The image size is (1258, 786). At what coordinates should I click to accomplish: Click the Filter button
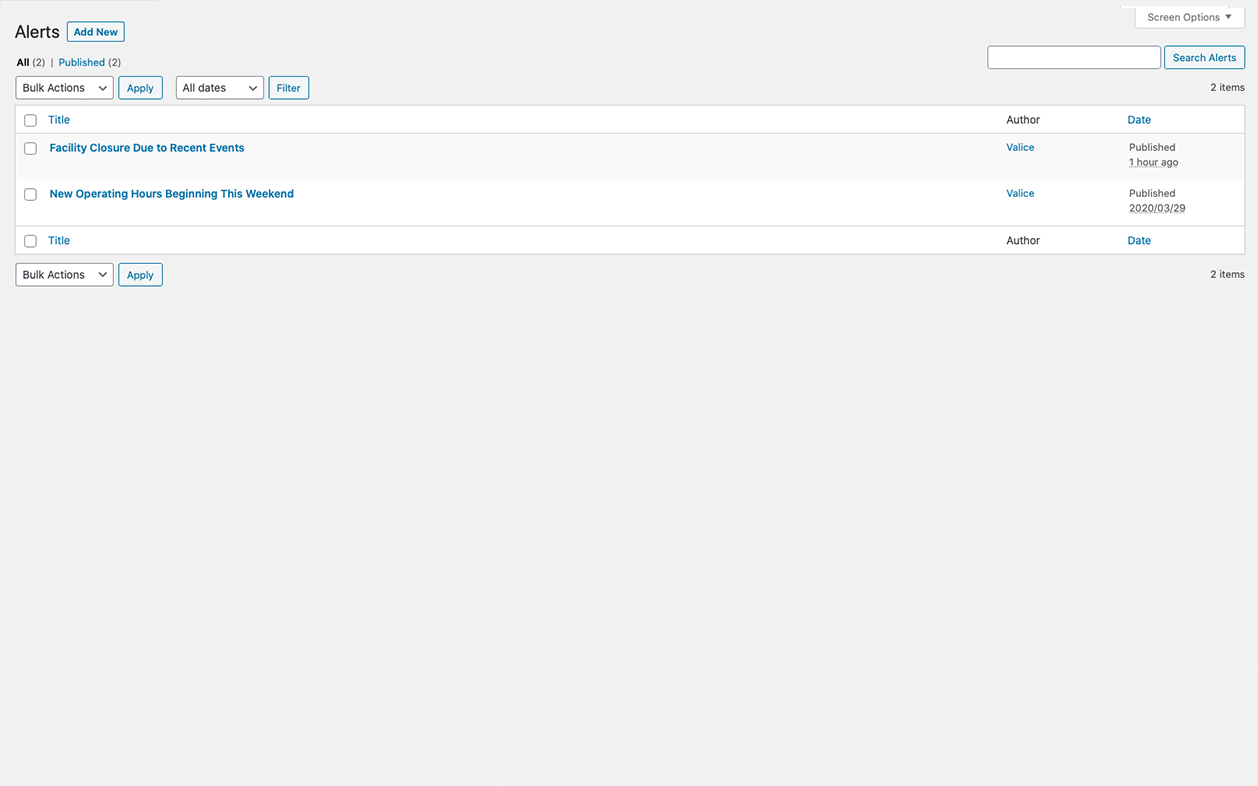point(289,88)
